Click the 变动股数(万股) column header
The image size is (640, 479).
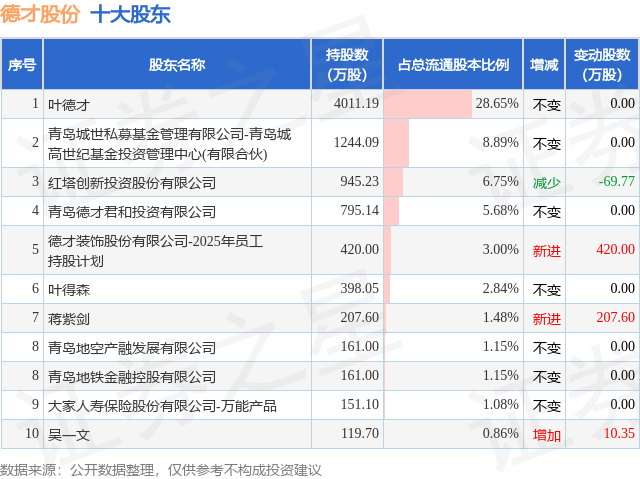tap(602, 64)
